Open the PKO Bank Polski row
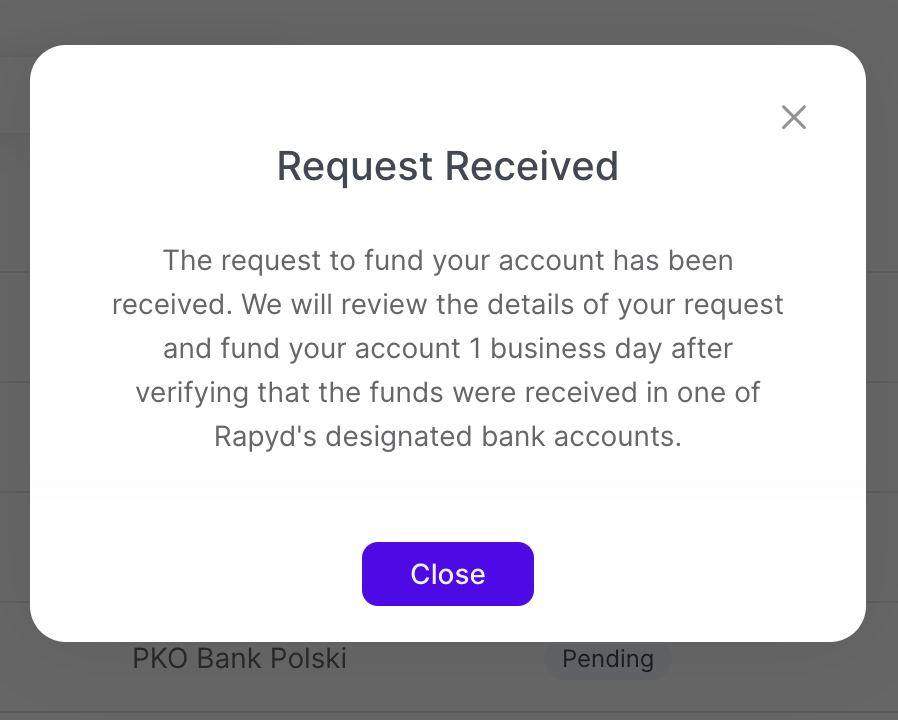Image resolution: width=898 pixels, height=720 pixels. (240, 659)
